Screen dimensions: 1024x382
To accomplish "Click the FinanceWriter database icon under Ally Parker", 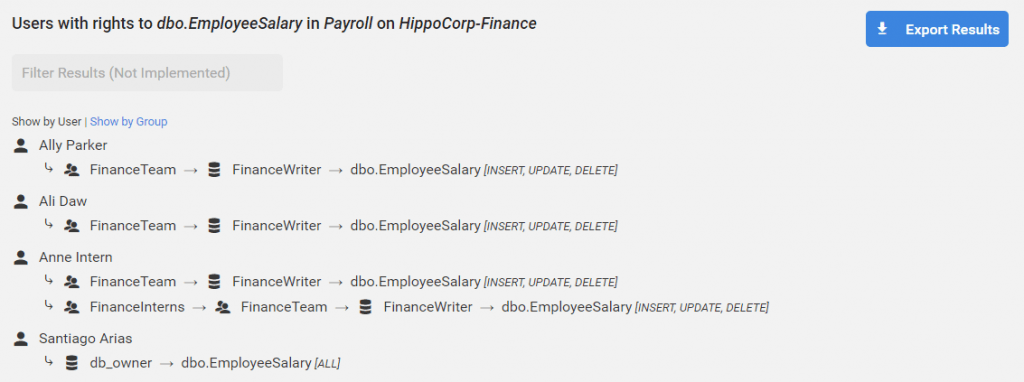I will pos(214,170).
